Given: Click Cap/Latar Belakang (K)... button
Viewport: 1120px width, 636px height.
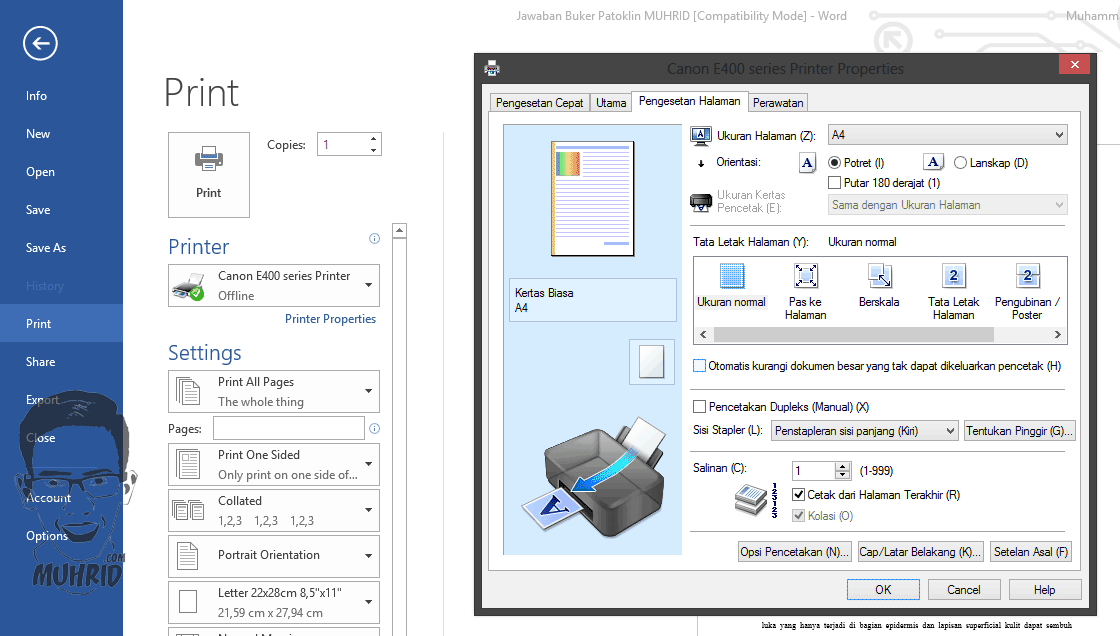Looking at the screenshot, I should coord(920,552).
